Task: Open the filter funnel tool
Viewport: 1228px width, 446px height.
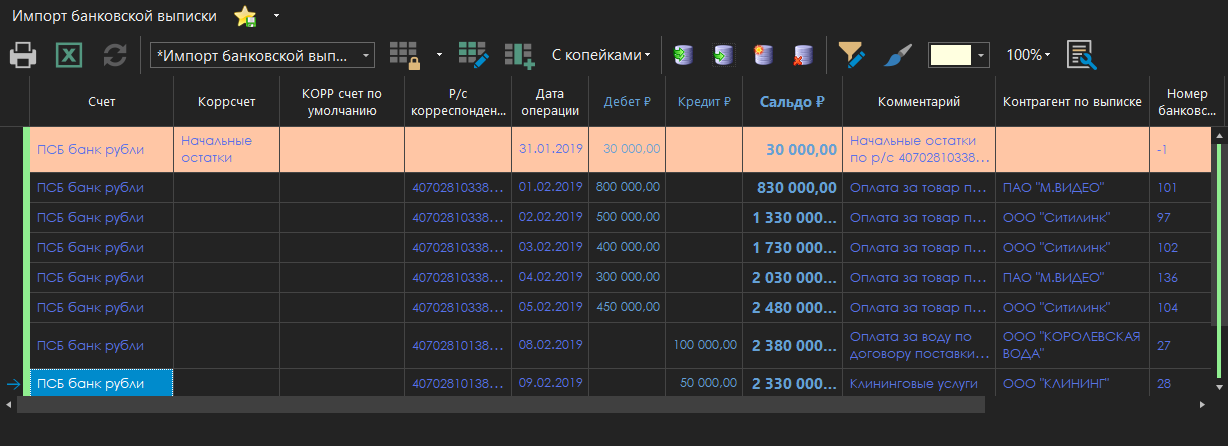Action: (851, 55)
